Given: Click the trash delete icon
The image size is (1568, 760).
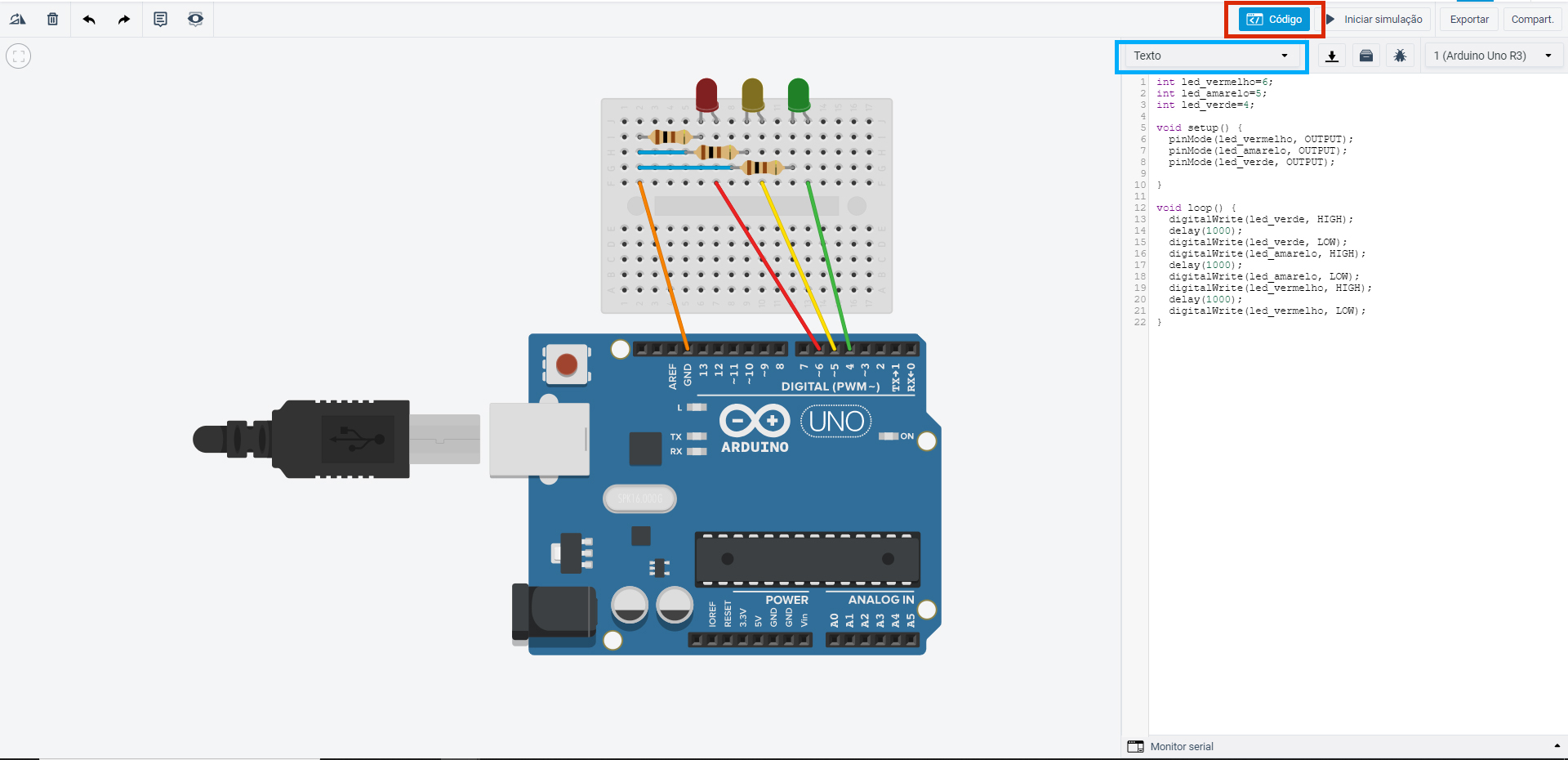Looking at the screenshot, I should (x=53, y=19).
